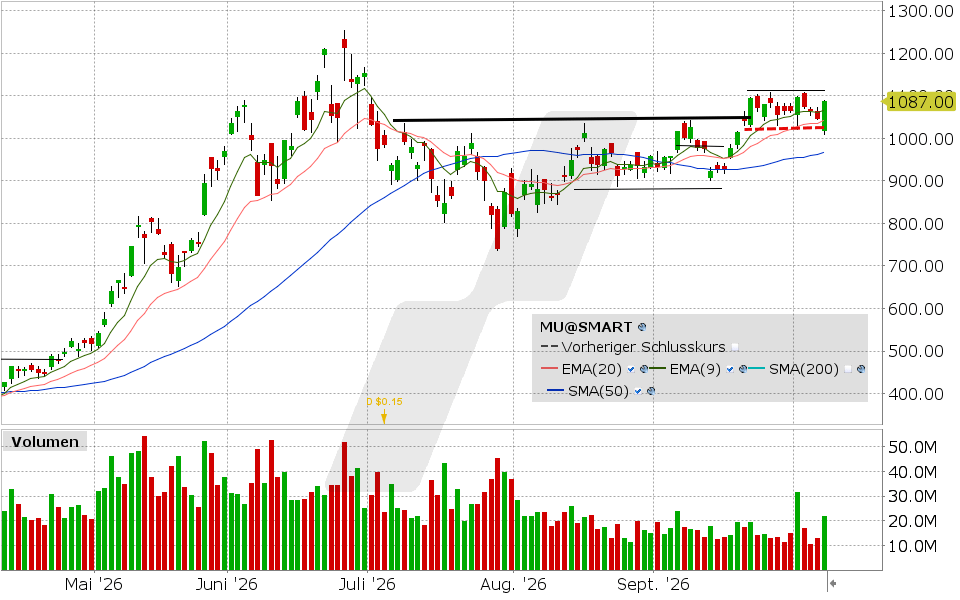Click the EMA(9) legend label
This screenshot has height=600, width=960.
click(695, 369)
